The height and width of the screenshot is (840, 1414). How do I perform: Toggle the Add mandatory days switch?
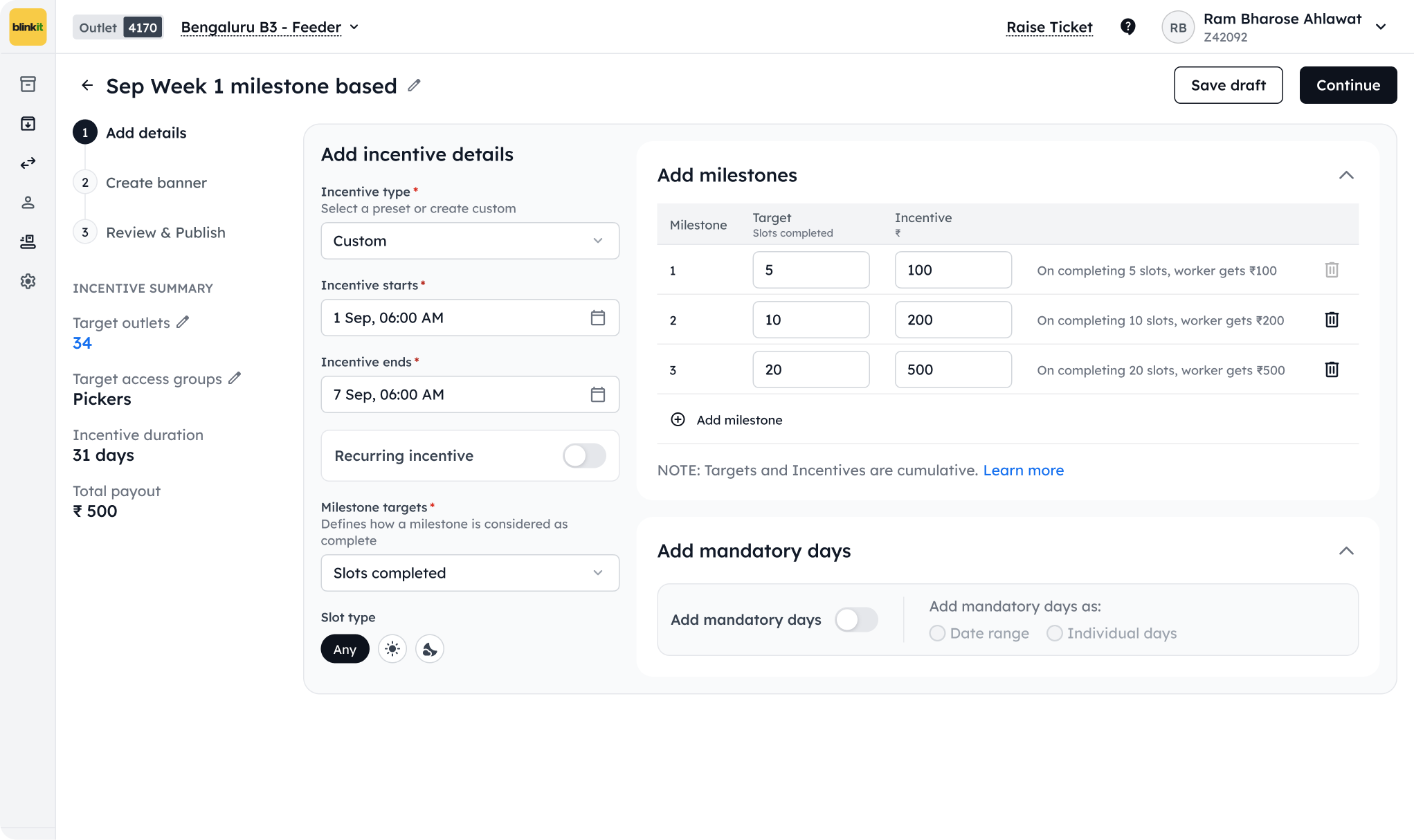click(856, 619)
